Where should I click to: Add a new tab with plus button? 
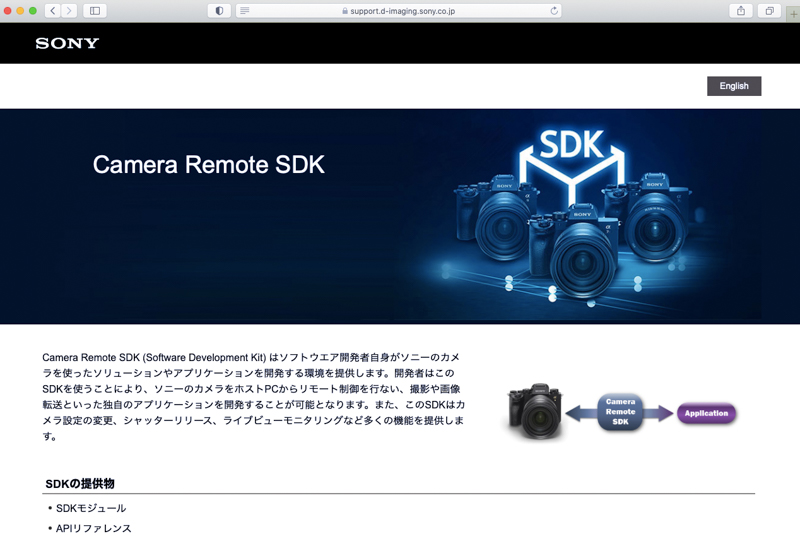point(793,14)
